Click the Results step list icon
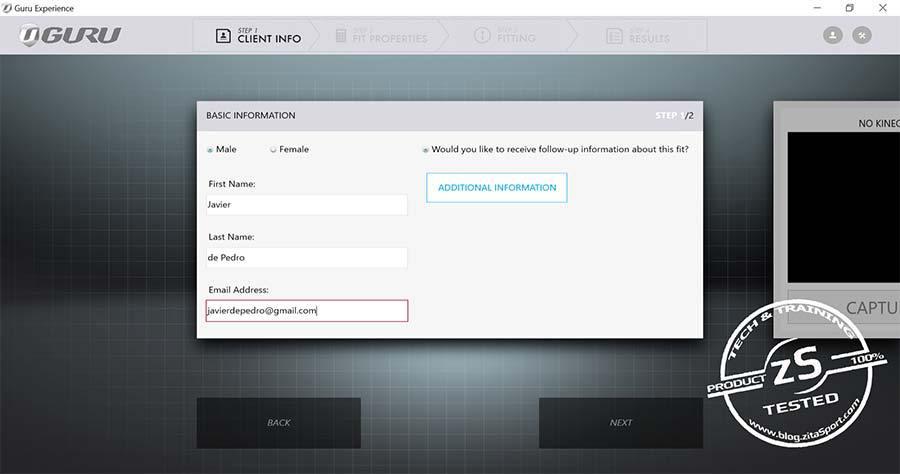The height and width of the screenshot is (474, 900). 614,36
